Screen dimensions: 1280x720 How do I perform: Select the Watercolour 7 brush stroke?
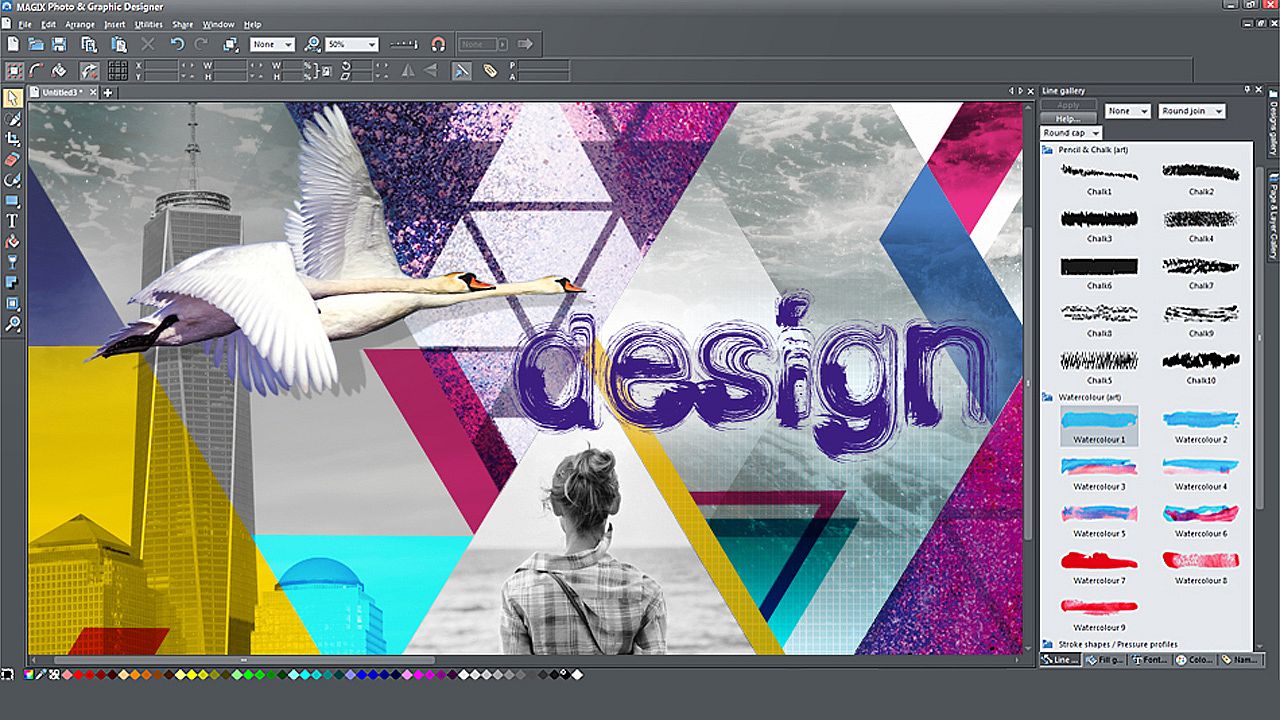click(1099, 566)
